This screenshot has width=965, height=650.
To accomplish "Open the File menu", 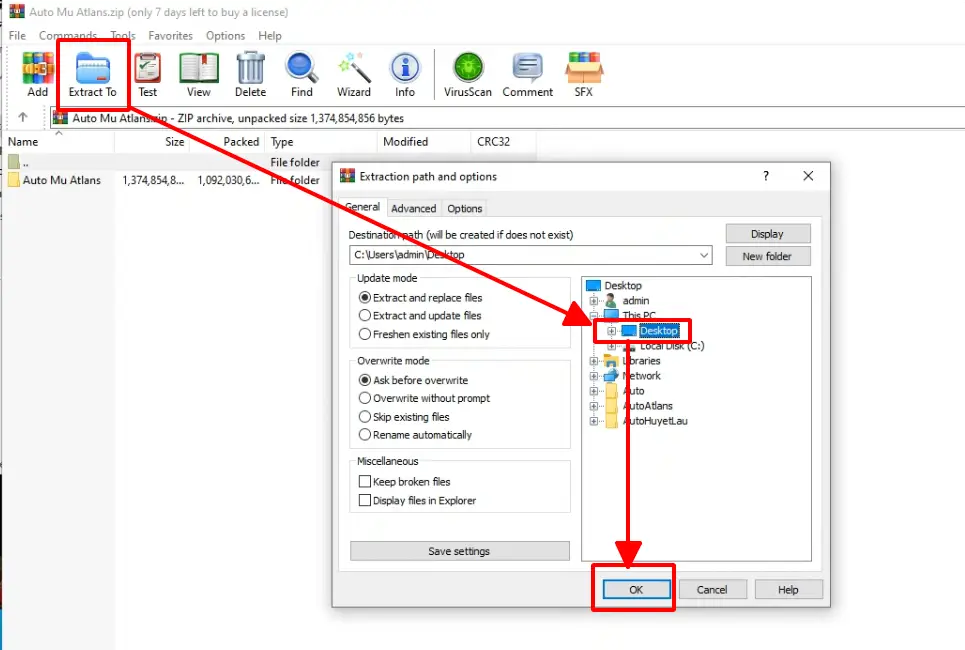I will point(17,36).
